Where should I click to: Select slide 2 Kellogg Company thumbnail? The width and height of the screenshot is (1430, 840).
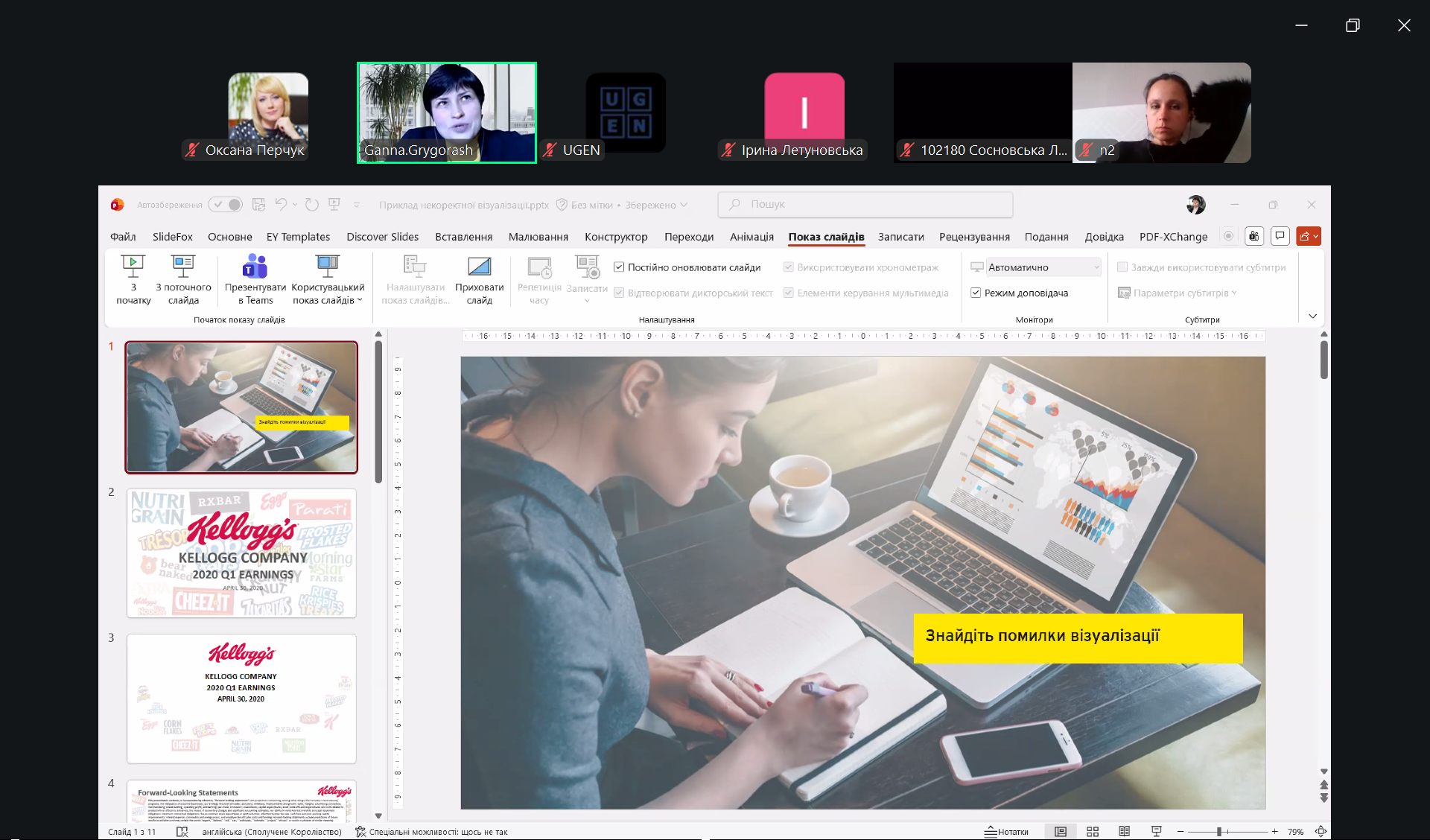pos(241,553)
